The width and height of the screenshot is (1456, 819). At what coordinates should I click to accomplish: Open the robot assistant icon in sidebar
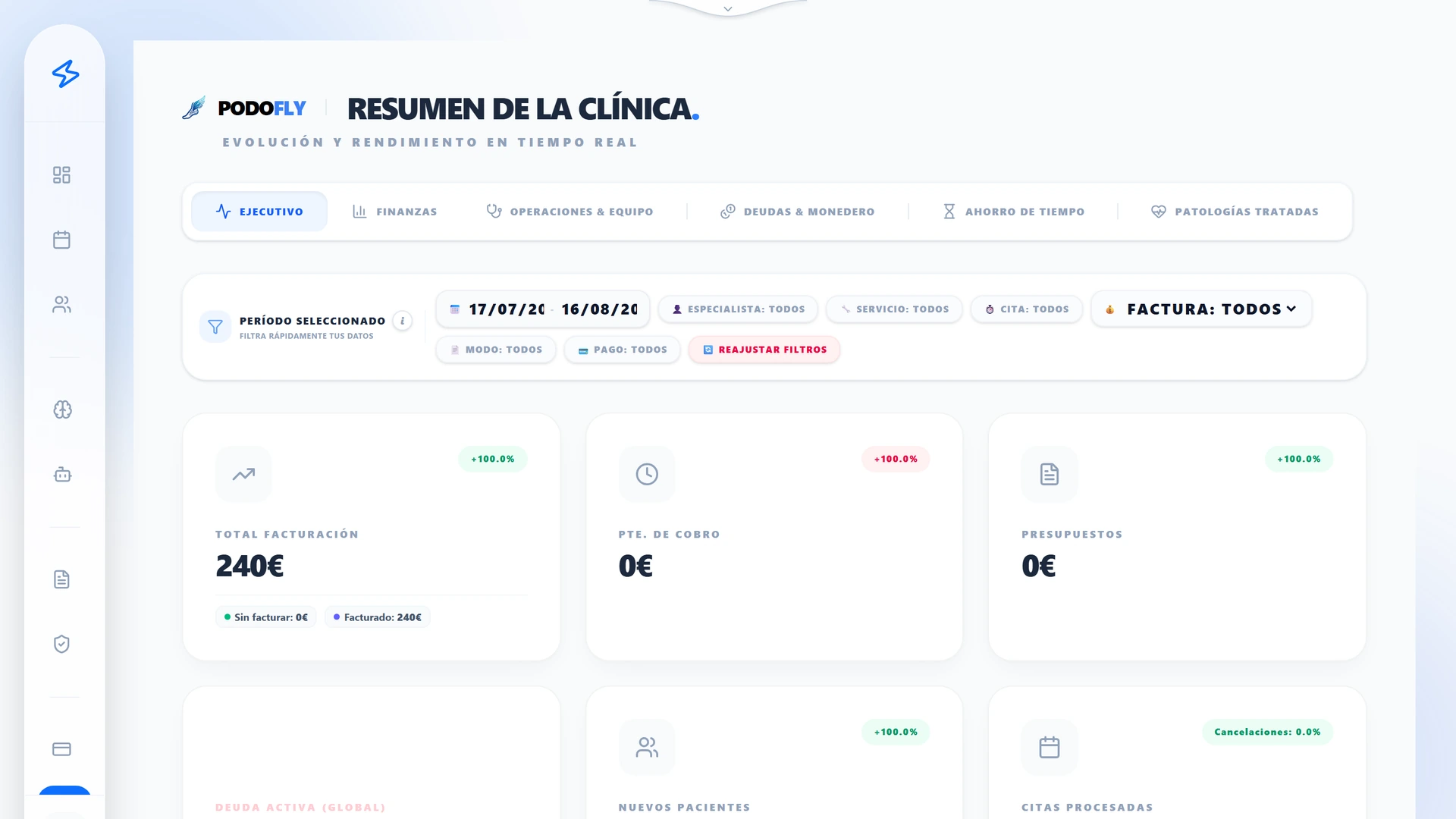(x=62, y=475)
